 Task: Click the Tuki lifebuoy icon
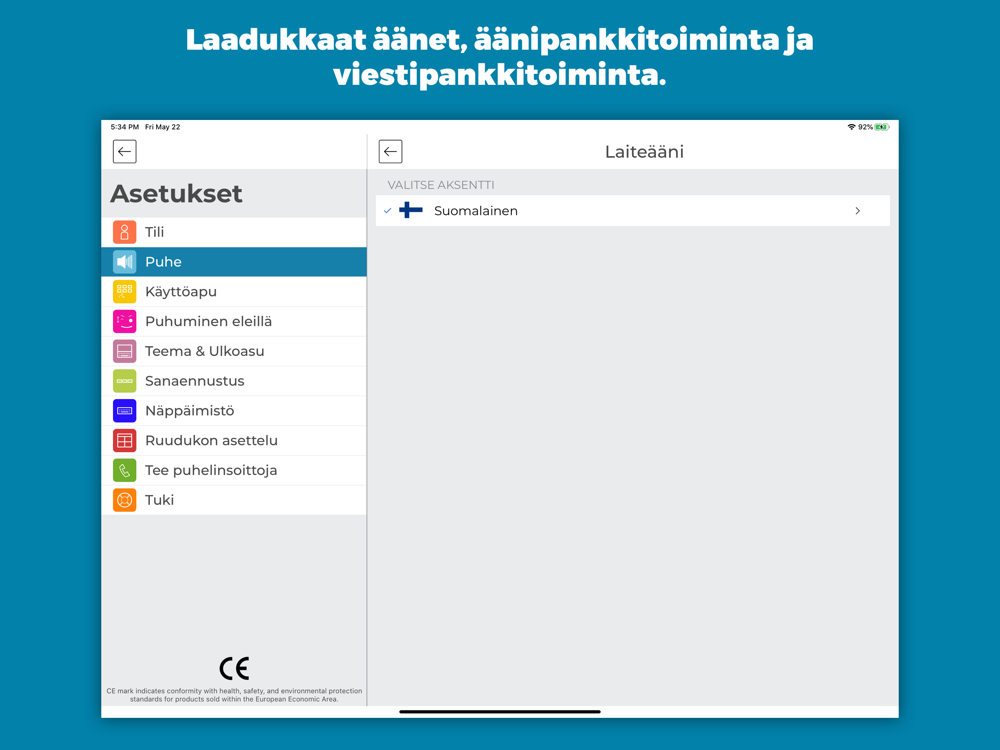pos(124,500)
